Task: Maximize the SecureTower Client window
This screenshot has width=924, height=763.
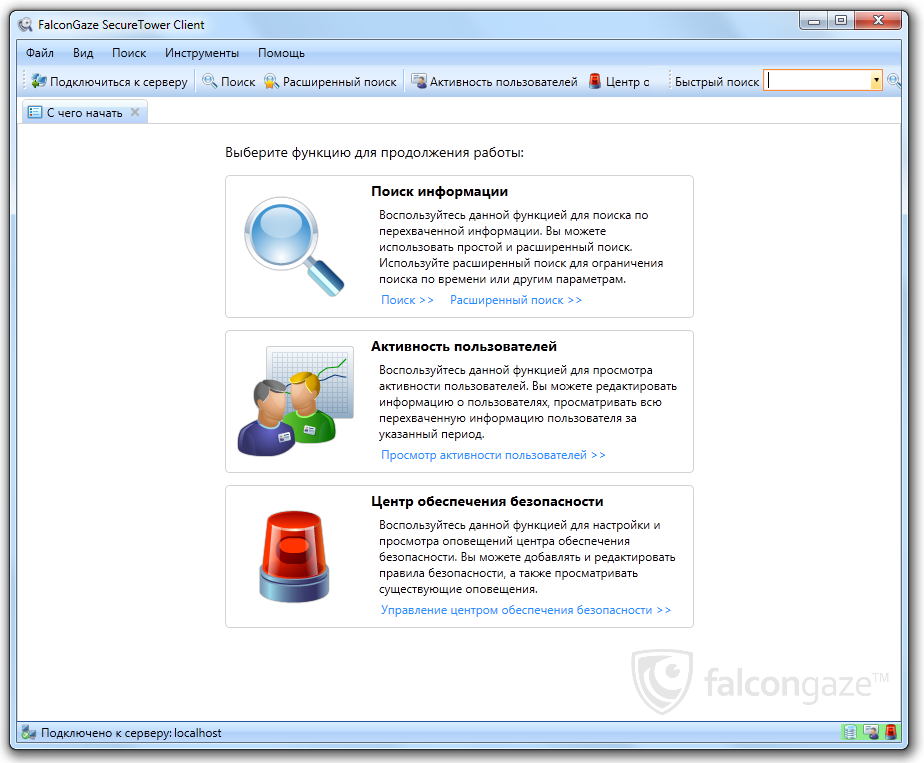Action: pyautogui.click(x=841, y=21)
